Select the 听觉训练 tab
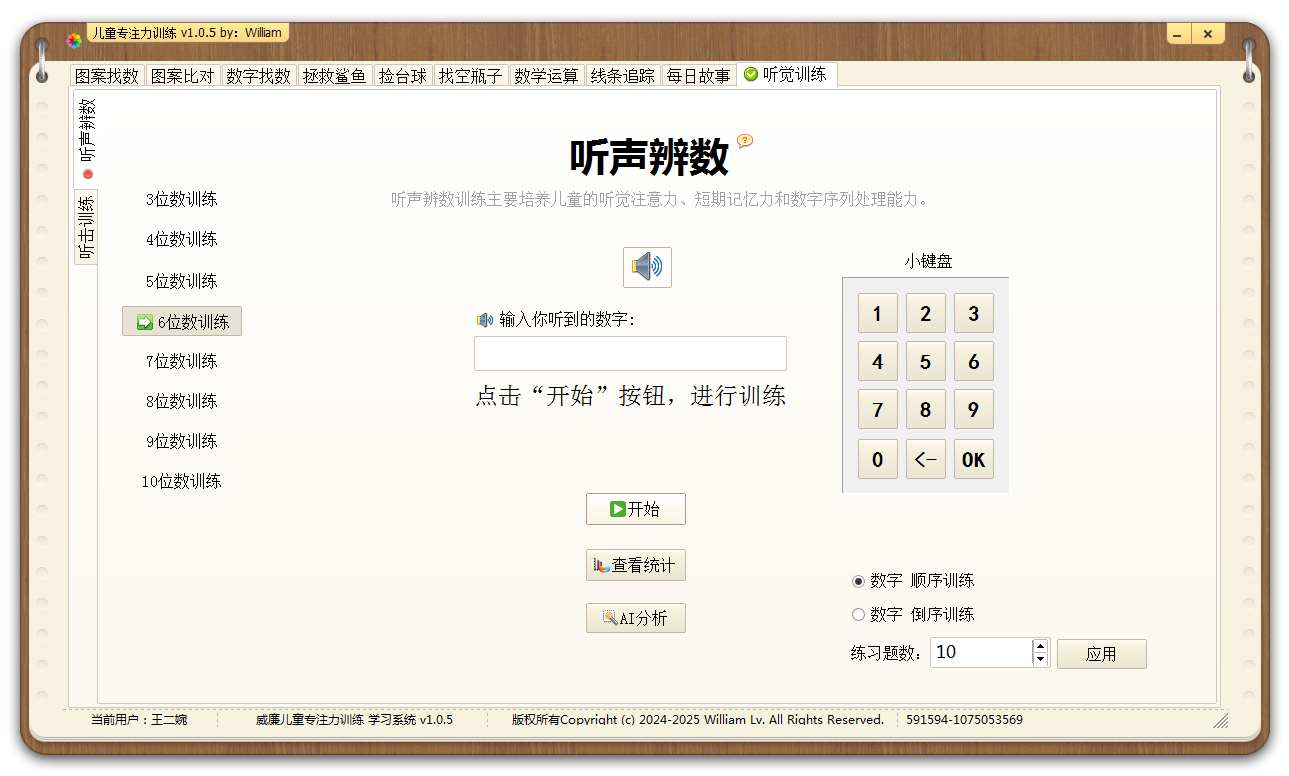Viewport: 1289px width, 776px height. click(x=786, y=74)
